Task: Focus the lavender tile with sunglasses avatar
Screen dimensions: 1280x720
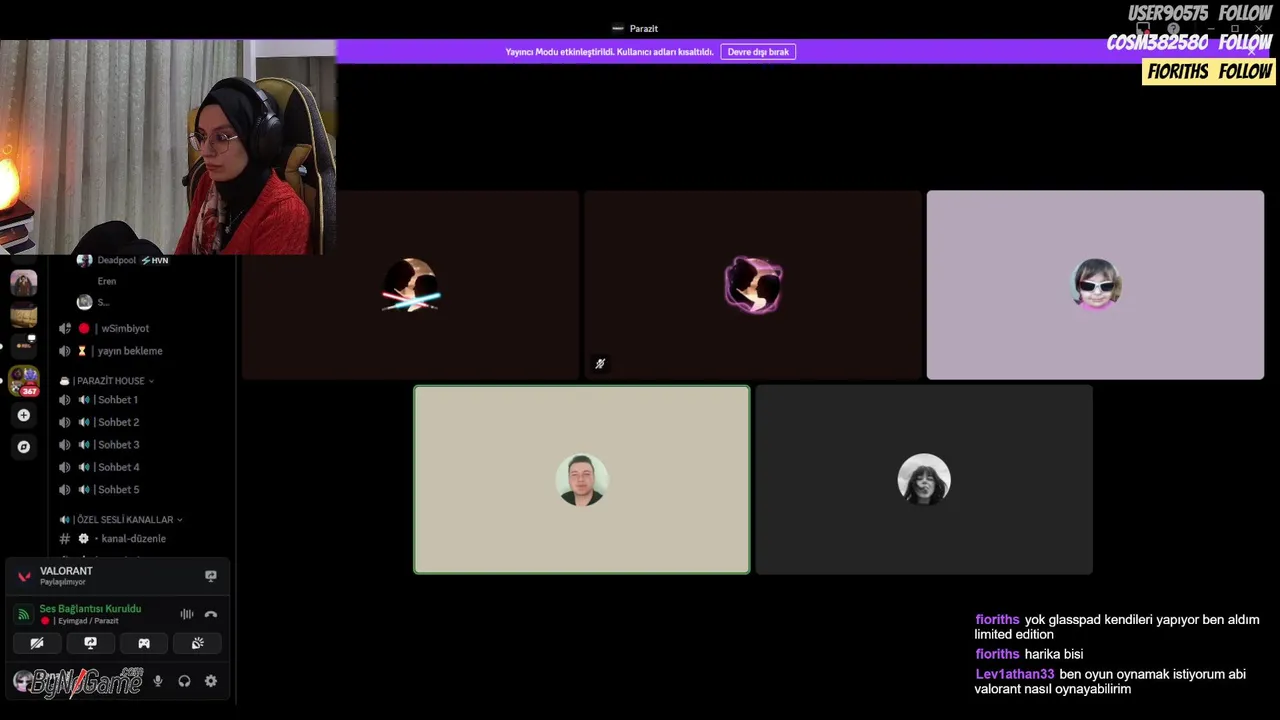Action: [x=1095, y=285]
